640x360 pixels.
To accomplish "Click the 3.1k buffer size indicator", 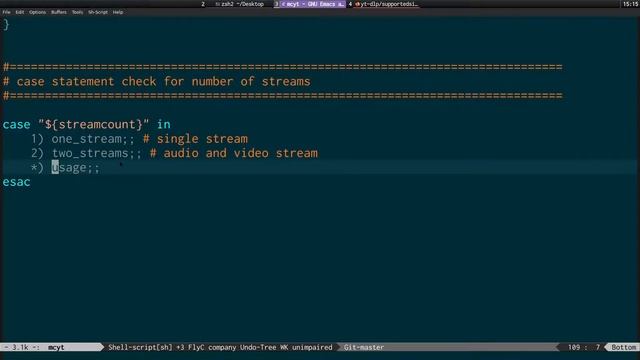I will pyautogui.click(x=20, y=347).
